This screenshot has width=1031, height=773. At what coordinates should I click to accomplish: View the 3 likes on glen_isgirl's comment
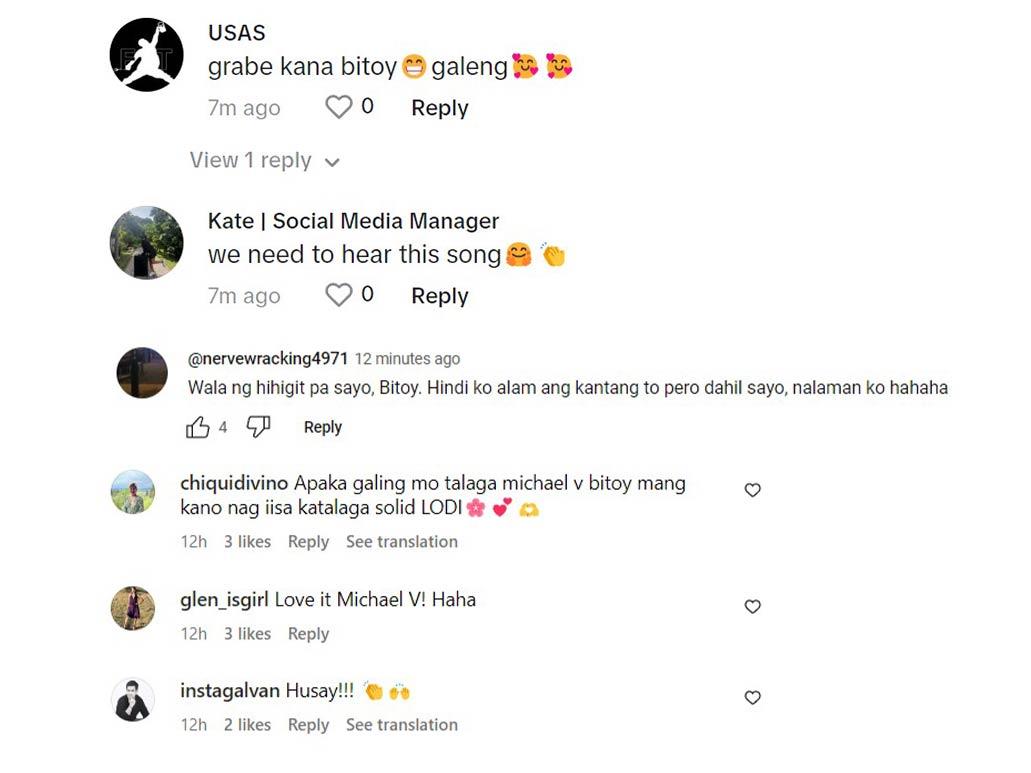(x=247, y=634)
